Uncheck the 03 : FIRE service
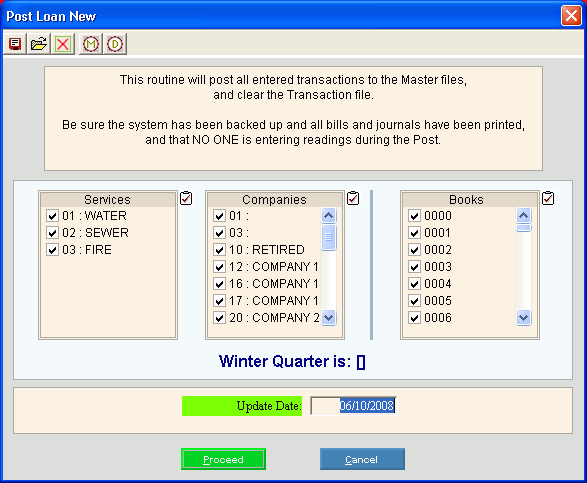The height and width of the screenshot is (483, 587). click(x=52, y=250)
